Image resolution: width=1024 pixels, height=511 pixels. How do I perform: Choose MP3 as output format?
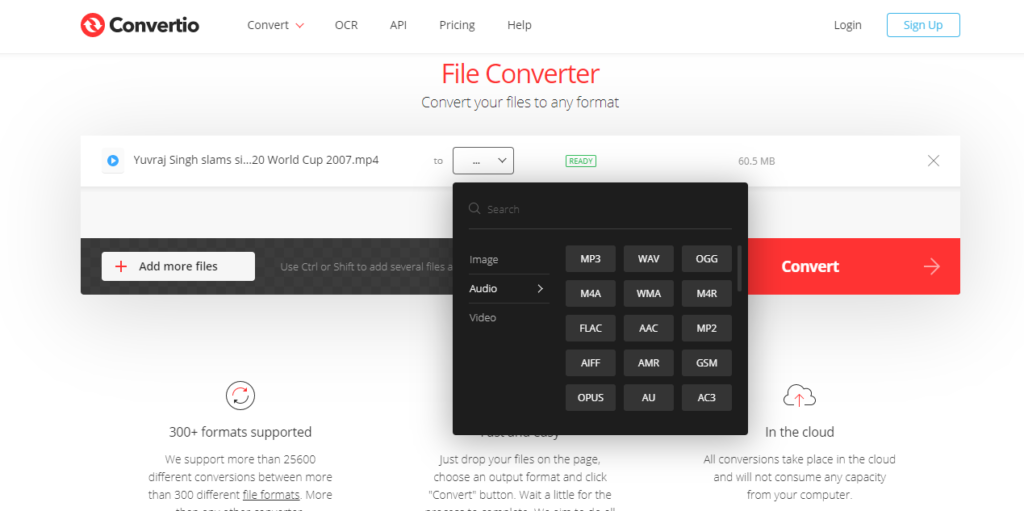point(590,259)
